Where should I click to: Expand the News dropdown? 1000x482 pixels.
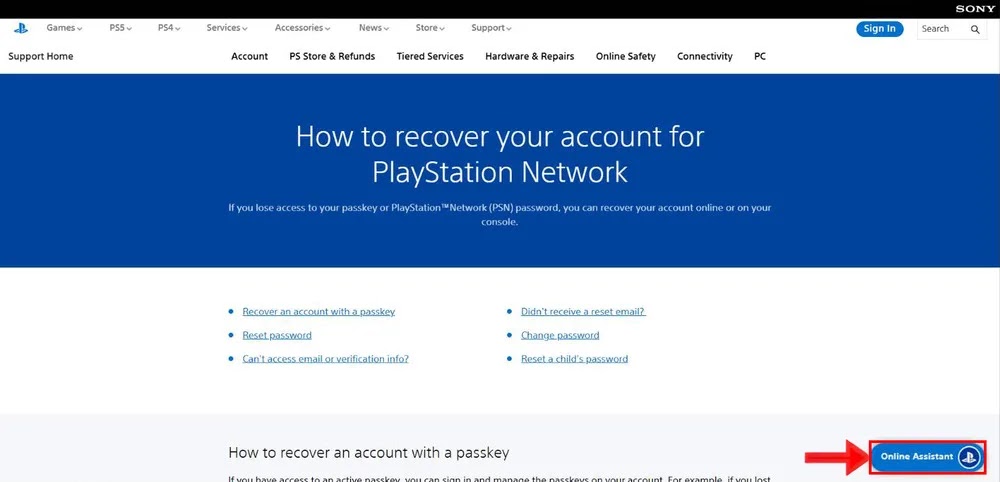(x=374, y=28)
